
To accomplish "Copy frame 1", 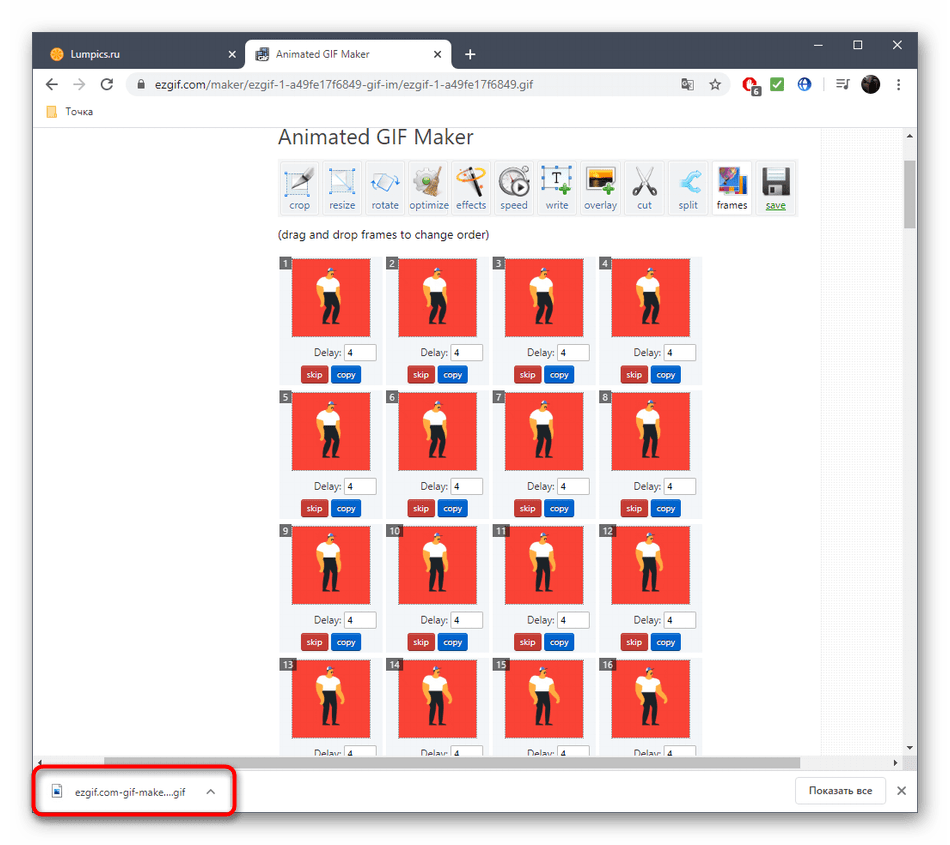I will point(346,375).
